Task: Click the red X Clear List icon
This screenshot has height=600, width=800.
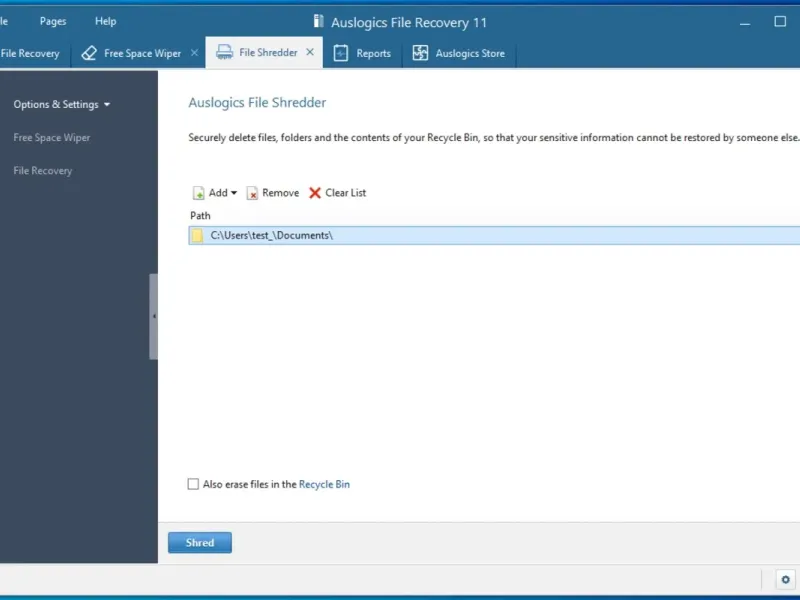Action: click(315, 192)
